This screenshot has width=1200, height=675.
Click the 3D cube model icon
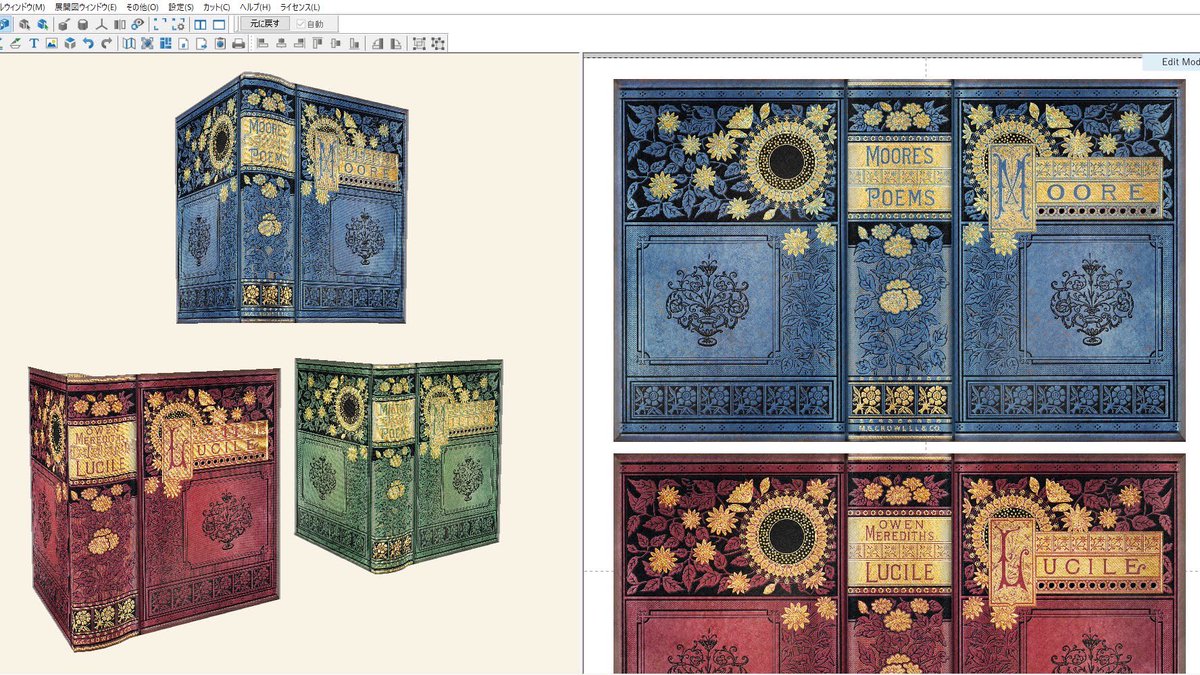click(x=70, y=43)
